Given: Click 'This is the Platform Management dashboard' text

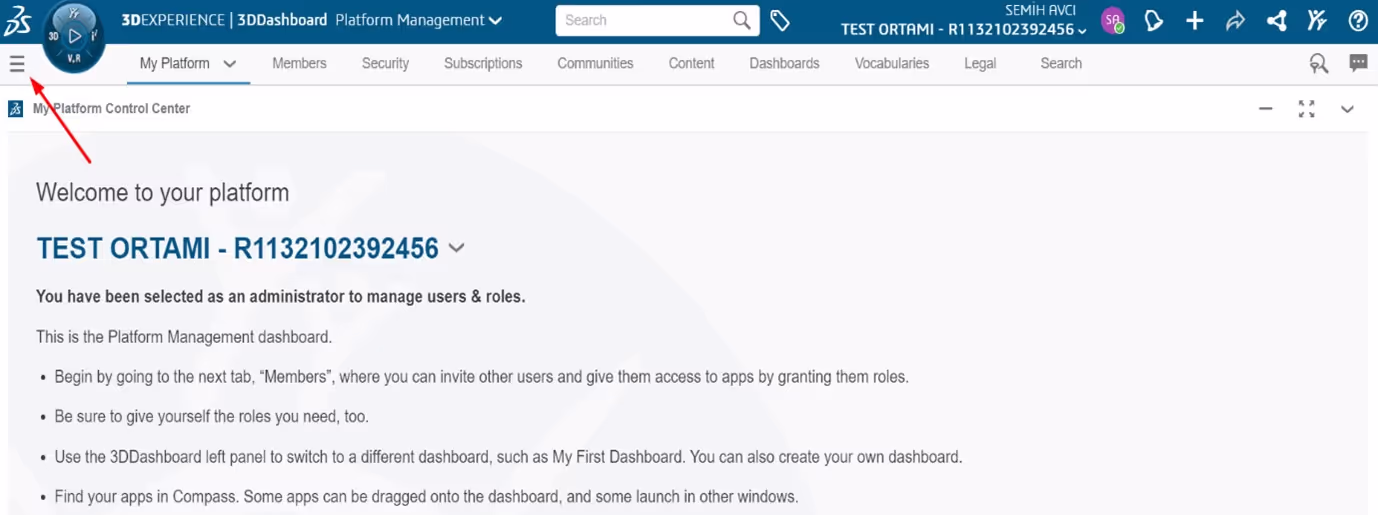Looking at the screenshot, I should [x=184, y=337].
